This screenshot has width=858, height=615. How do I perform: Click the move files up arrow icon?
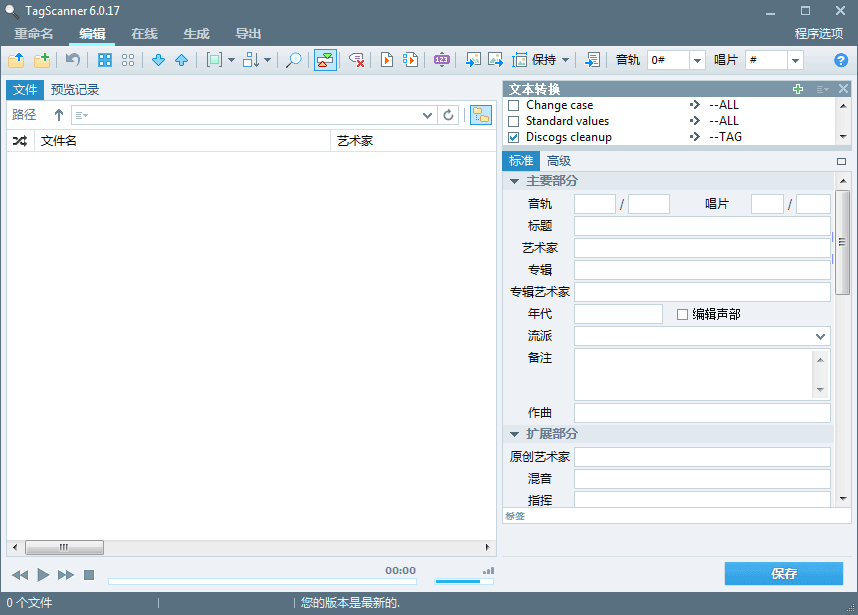pos(181,60)
